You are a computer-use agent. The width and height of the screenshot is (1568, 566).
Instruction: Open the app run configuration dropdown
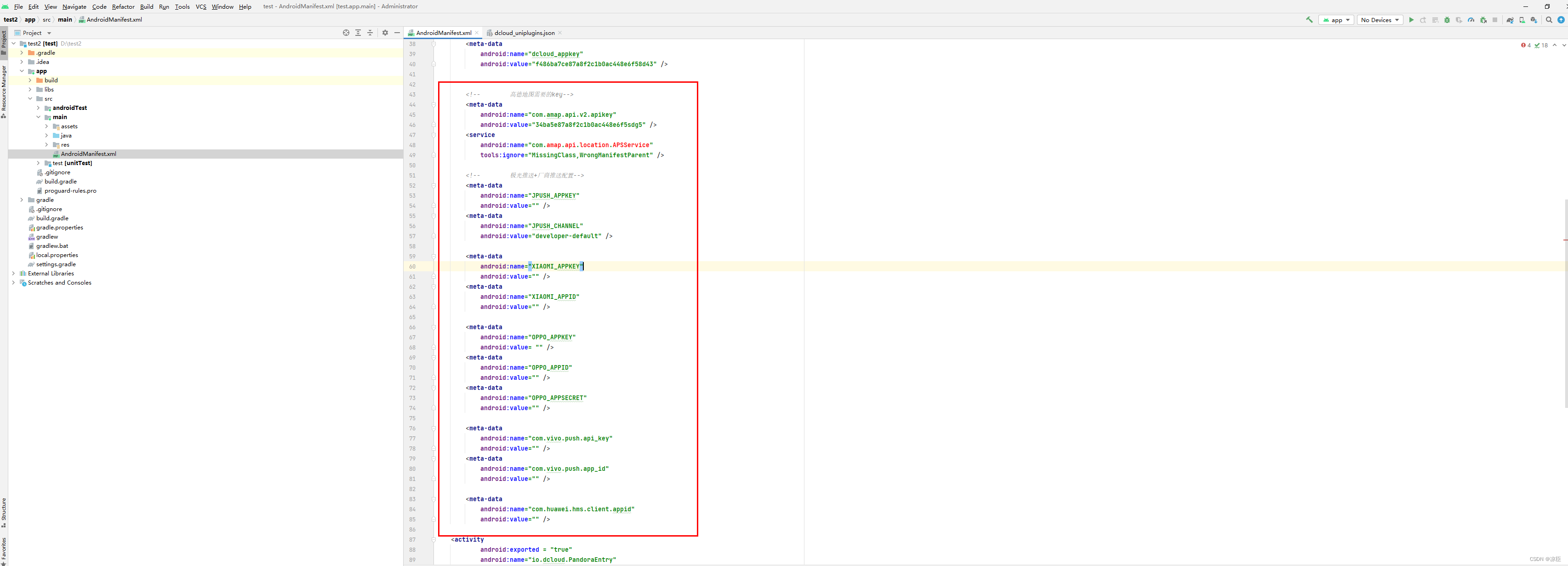pos(1336,20)
